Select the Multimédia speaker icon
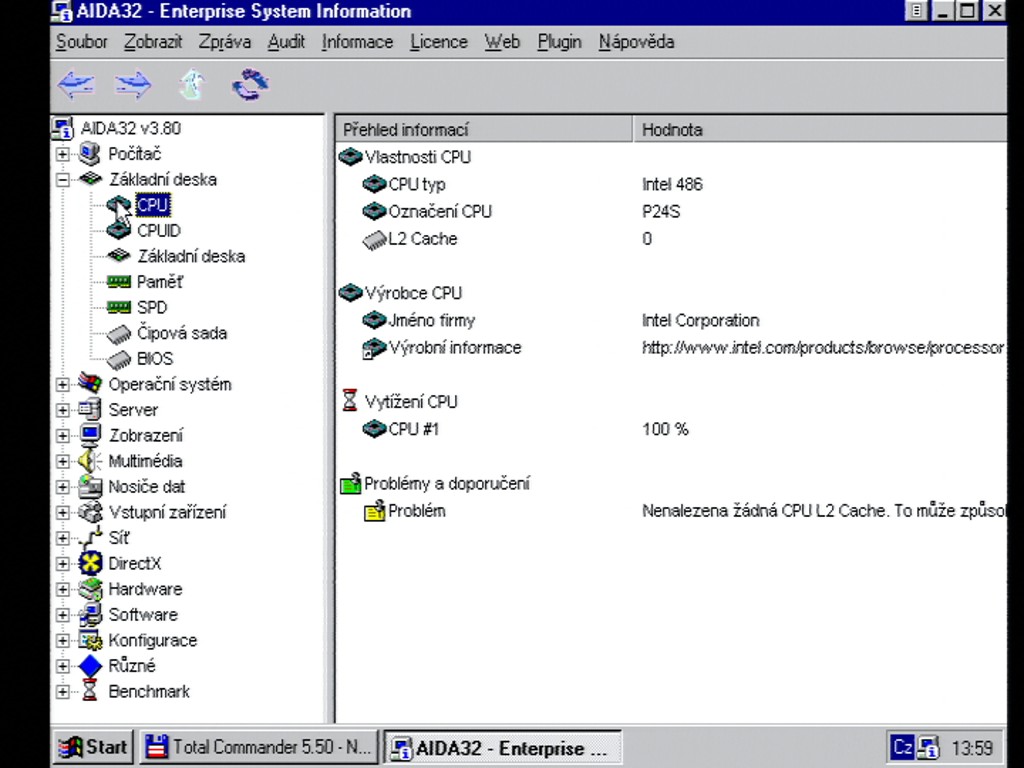The image size is (1024, 768). click(90, 461)
